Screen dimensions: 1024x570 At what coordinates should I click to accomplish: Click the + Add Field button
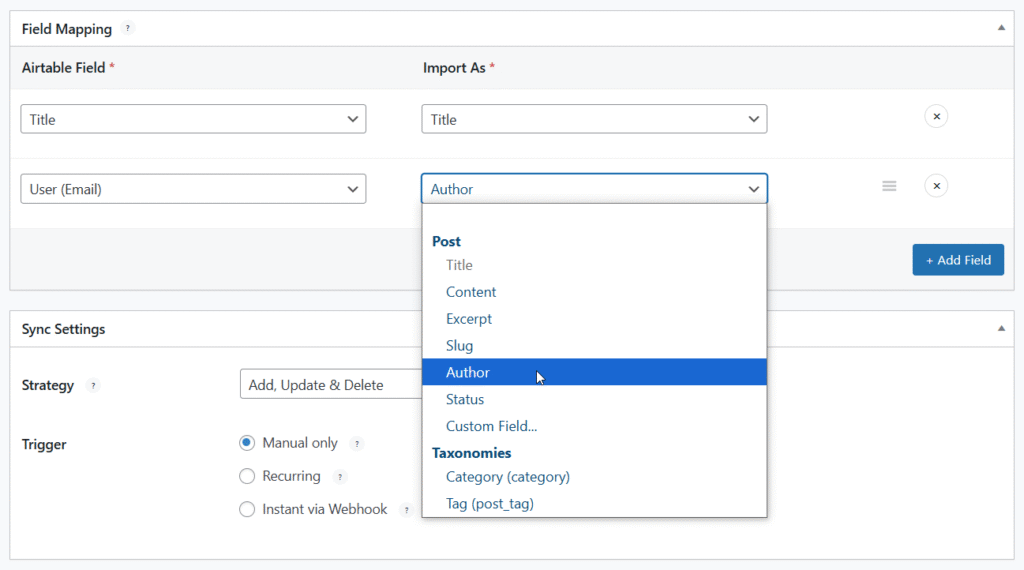[x=958, y=260]
